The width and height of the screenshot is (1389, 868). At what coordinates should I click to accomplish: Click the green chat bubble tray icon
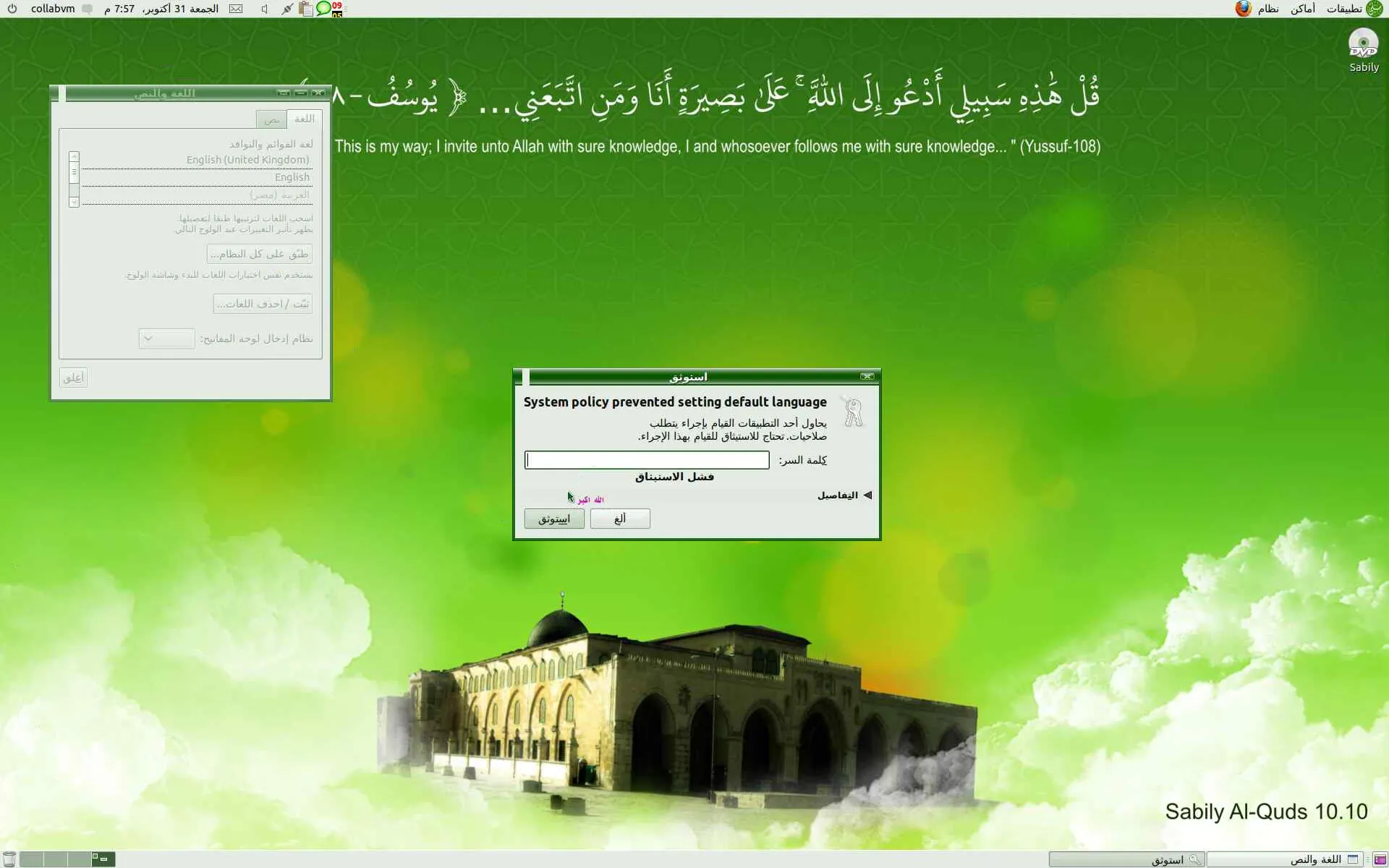coord(323,9)
